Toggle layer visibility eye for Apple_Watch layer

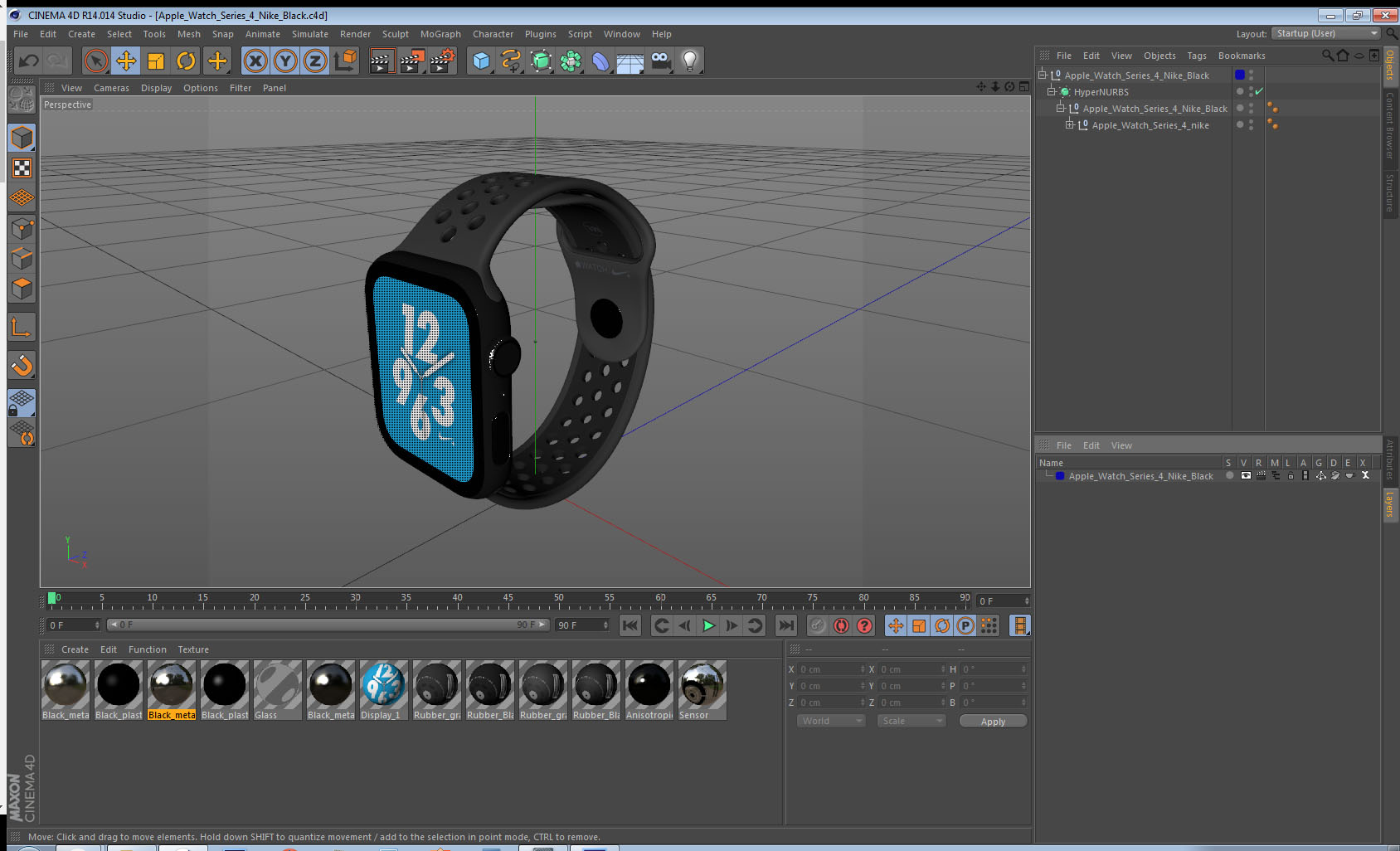[1245, 475]
